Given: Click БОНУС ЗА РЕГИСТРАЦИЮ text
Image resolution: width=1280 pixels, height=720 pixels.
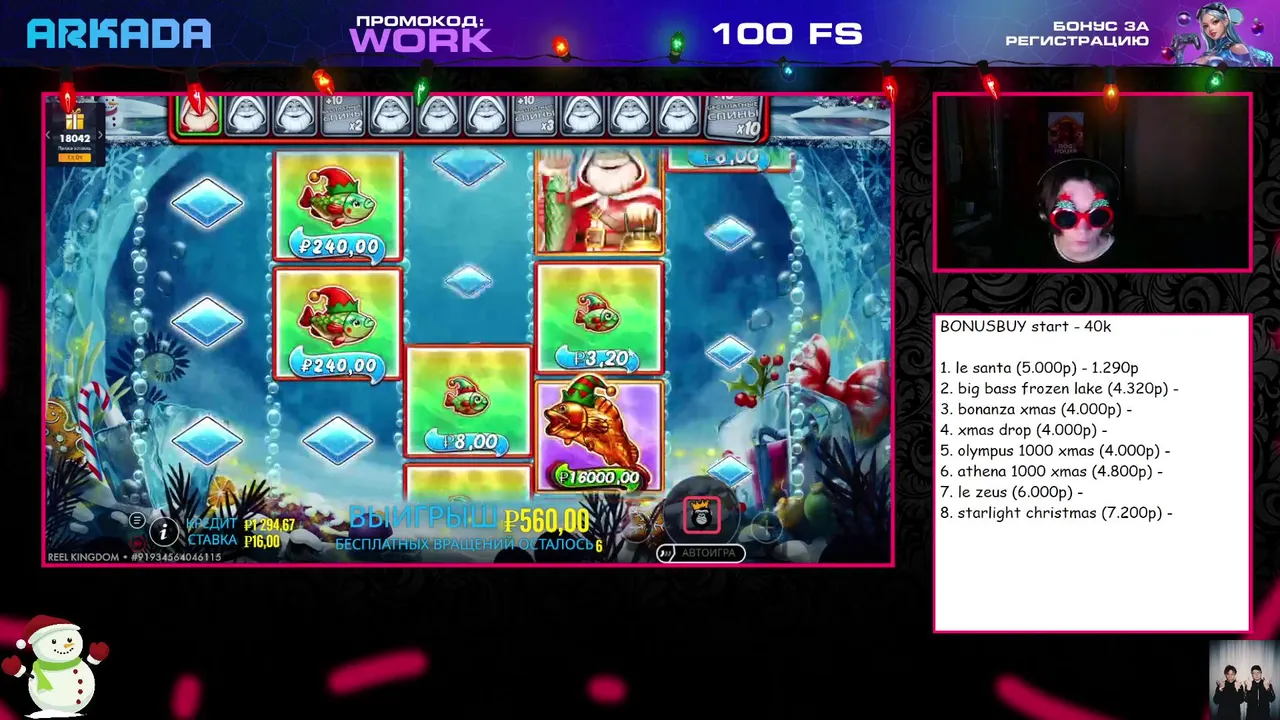Looking at the screenshot, I should [x=1077, y=33].
